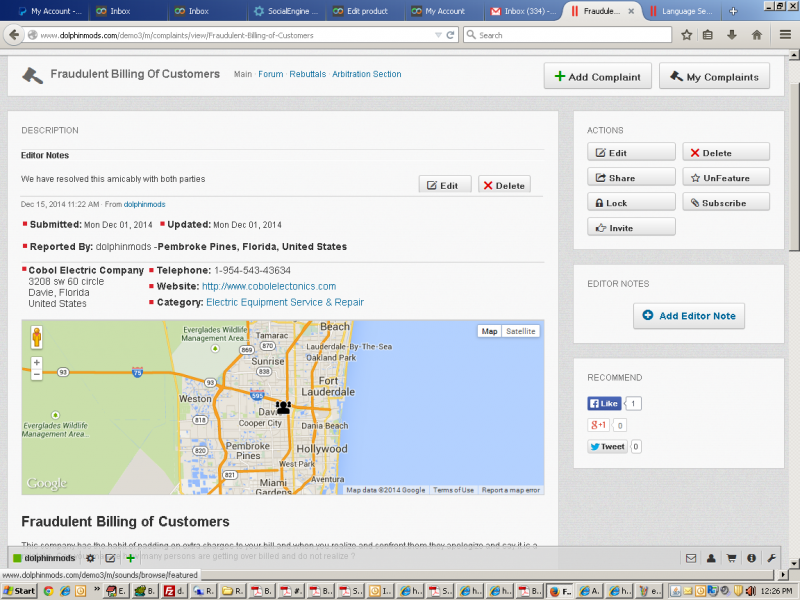The width and height of the screenshot is (800, 600).
Task: Open the shopping cart icon on the bottom bar
Action: click(x=731, y=558)
